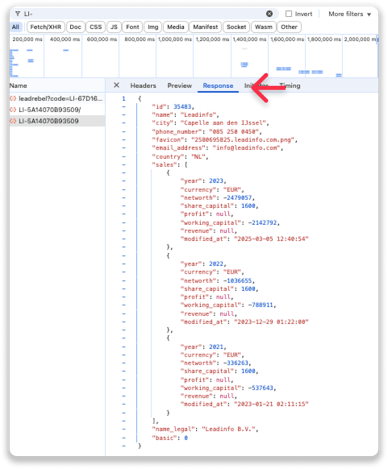Click the "working_capital": -2142792 line

point(230,223)
